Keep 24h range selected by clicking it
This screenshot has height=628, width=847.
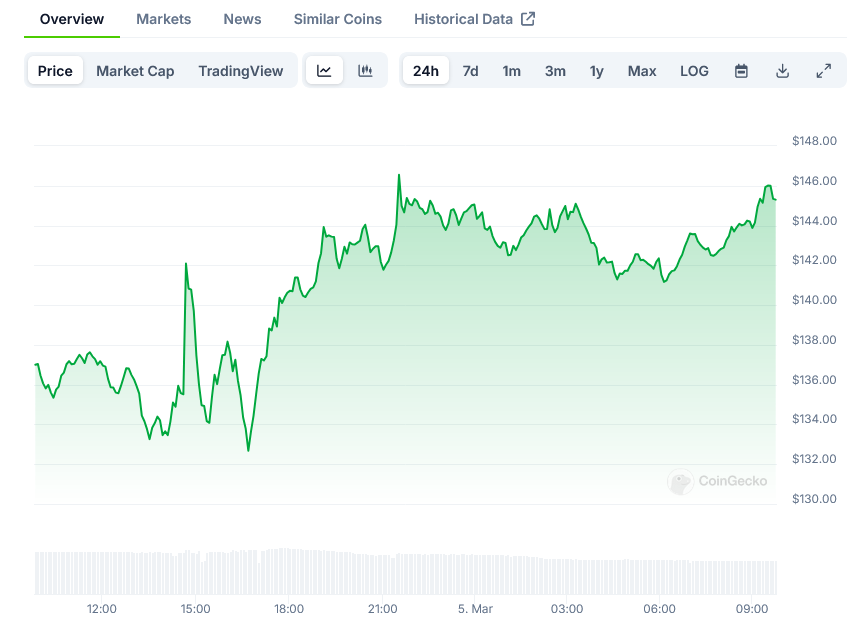tap(425, 70)
